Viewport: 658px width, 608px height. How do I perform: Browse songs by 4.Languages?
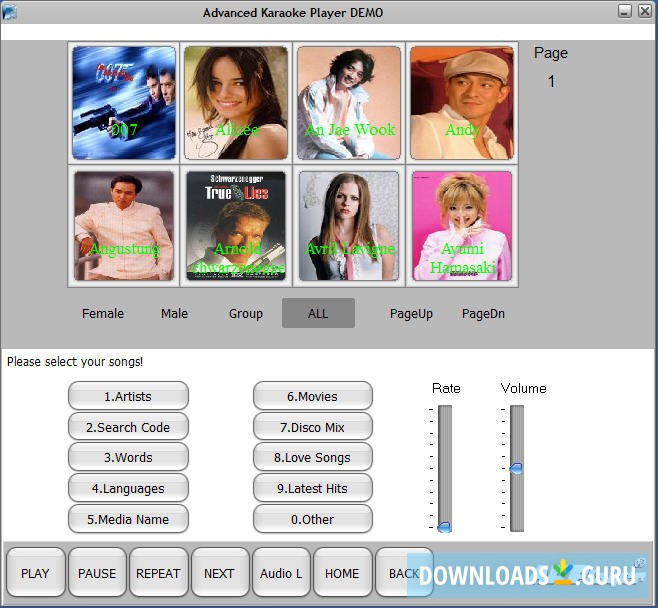pyautogui.click(x=128, y=488)
